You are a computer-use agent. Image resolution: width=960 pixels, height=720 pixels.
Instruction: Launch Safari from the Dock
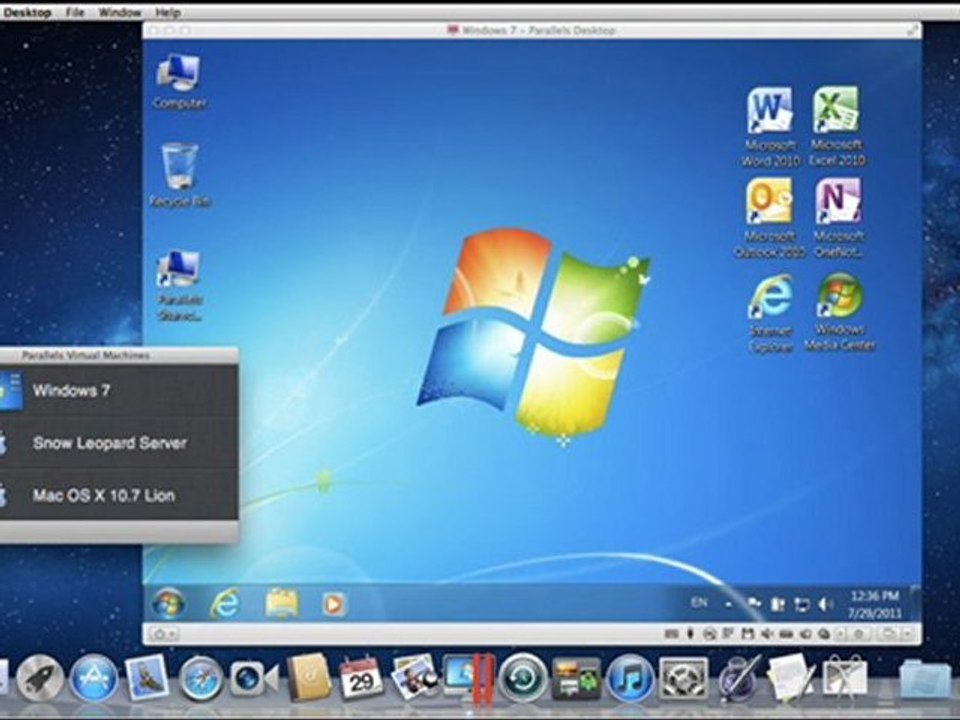pos(200,678)
